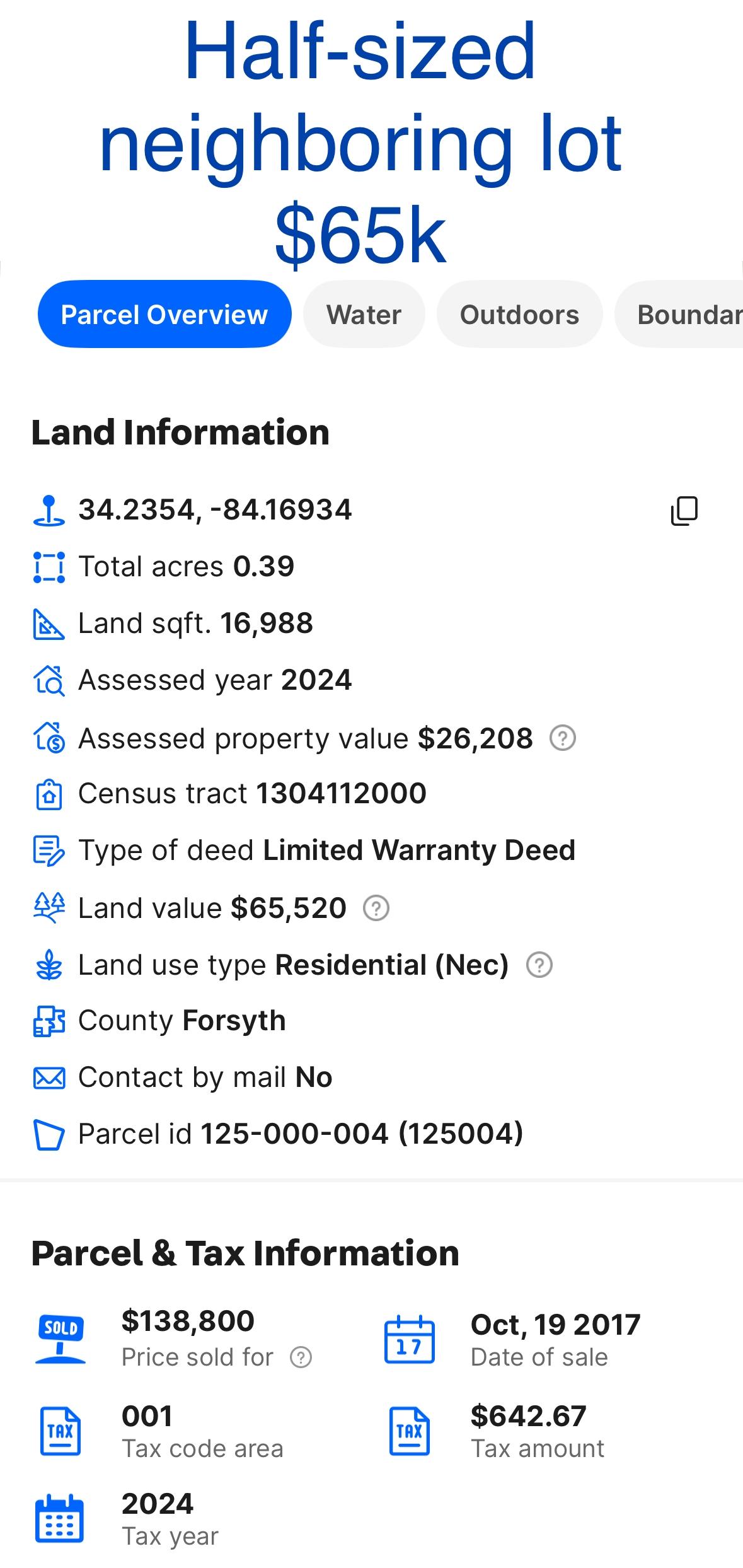
Task: Click the Tax amount document icon
Action: coord(410,1431)
